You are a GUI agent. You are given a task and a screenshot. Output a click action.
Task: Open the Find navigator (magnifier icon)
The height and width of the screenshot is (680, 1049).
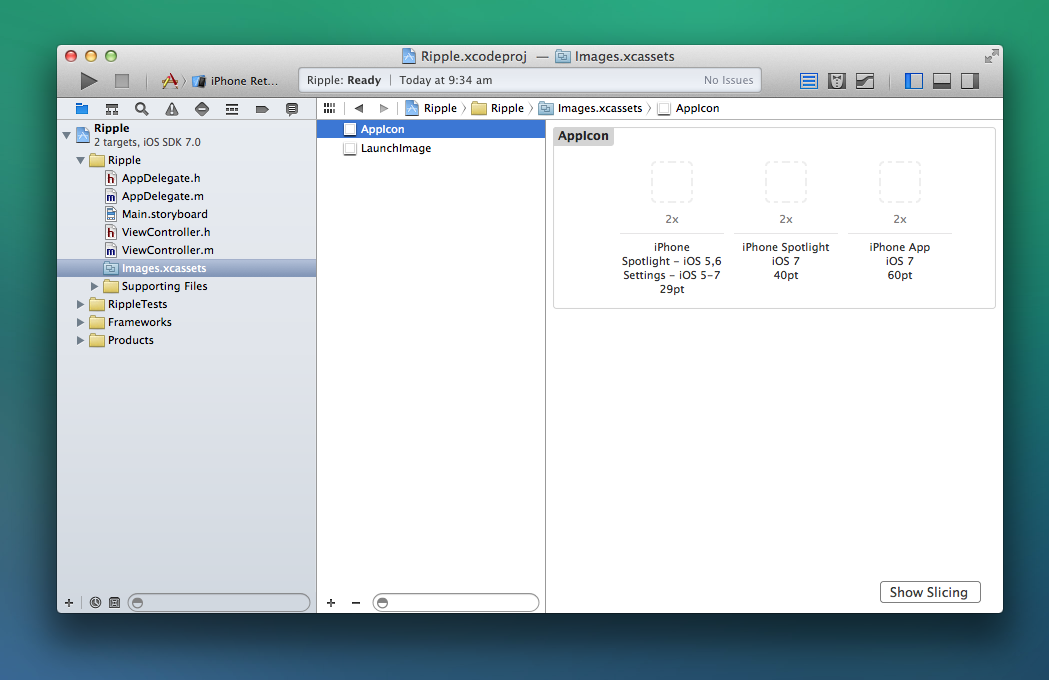coord(142,109)
